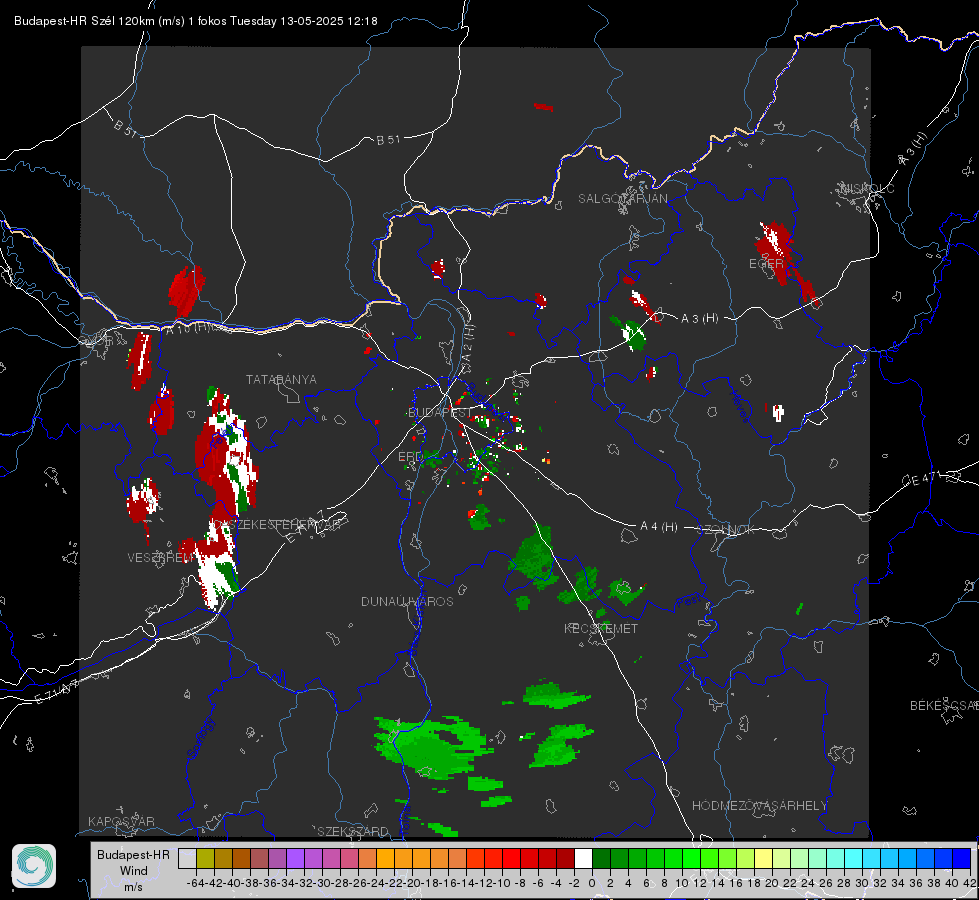The image size is (979, 900).
Task: Select the dark blue swatch above 42
Action: pos(962,858)
